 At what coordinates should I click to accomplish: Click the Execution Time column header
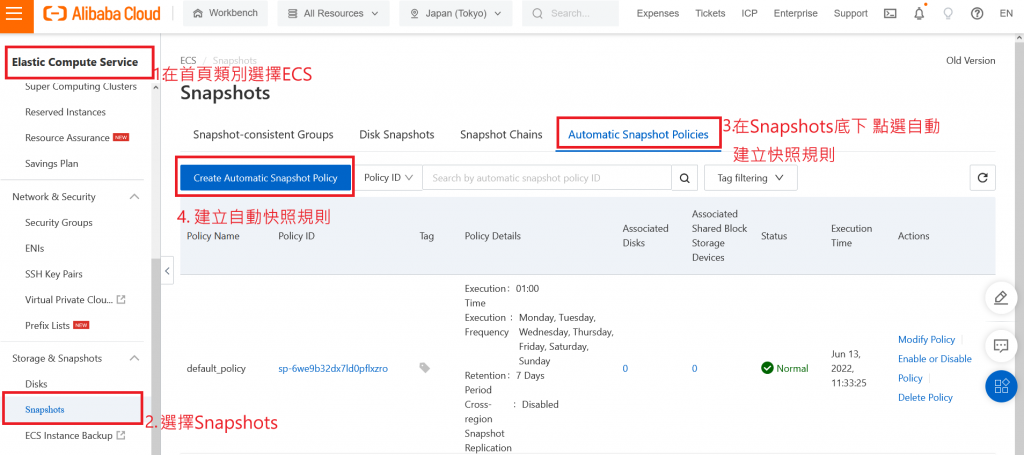point(852,236)
